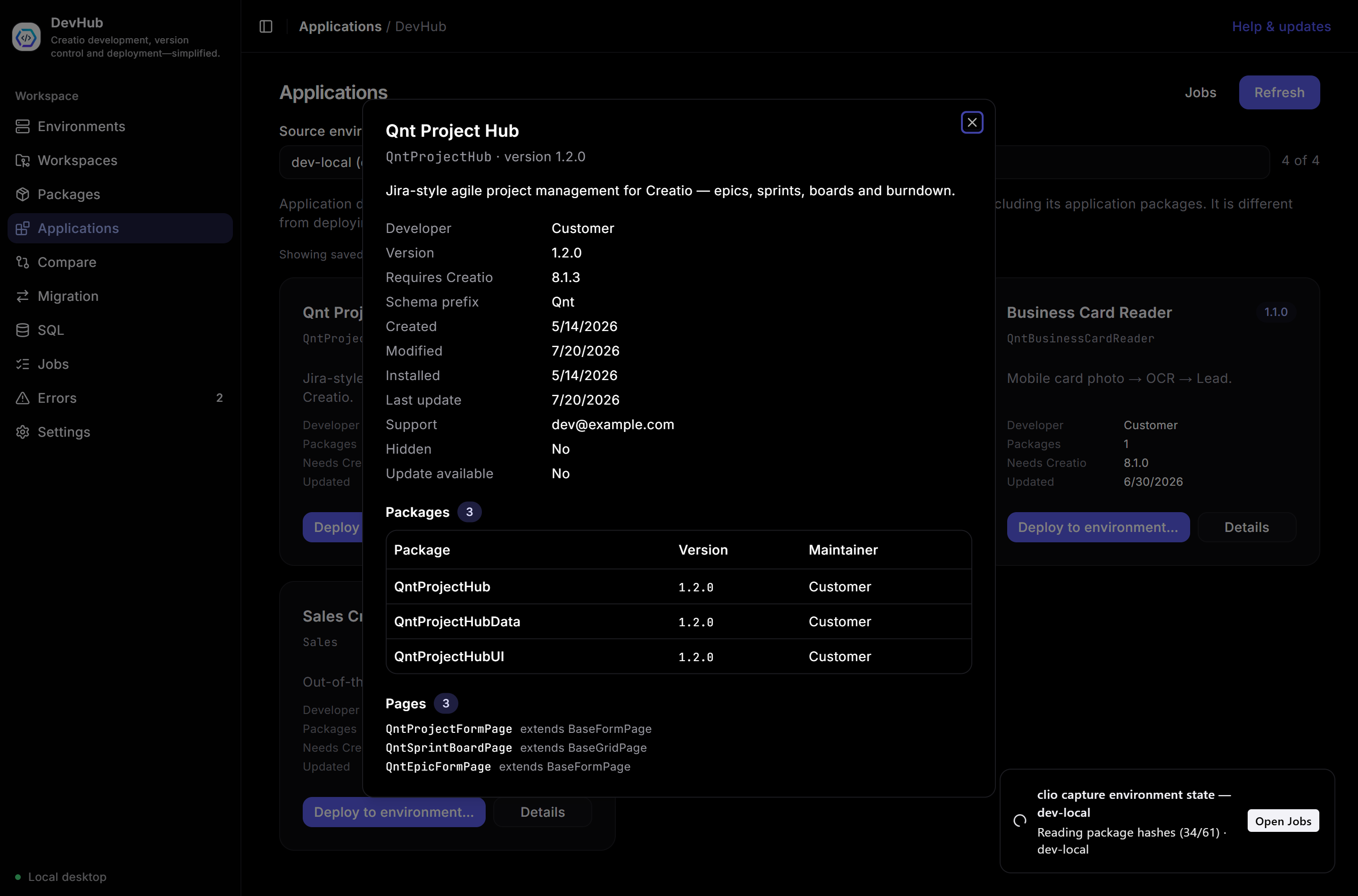The width and height of the screenshot is (1358, 896).
Task: Click the Packages cube icon
Action: point(22,194)
